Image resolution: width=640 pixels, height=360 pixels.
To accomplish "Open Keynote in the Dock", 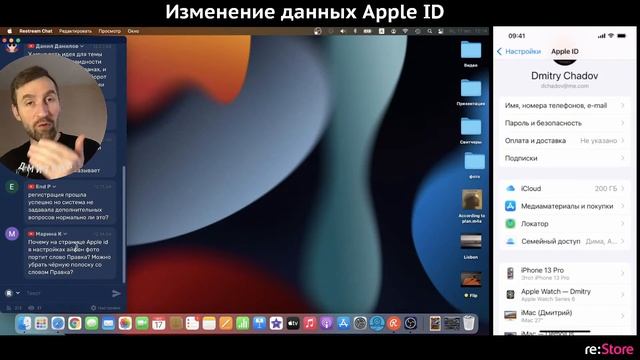I will [259, 324].
